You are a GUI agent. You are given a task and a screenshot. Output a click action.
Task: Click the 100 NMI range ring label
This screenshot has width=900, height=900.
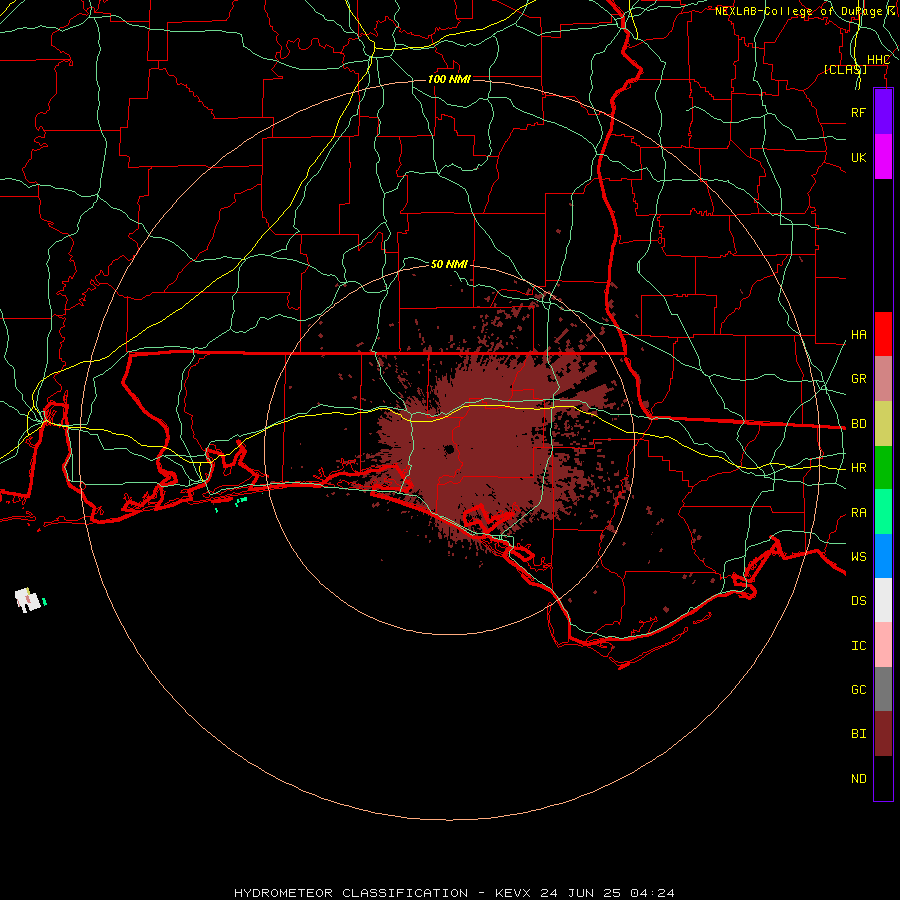click(x=449, y=79)
